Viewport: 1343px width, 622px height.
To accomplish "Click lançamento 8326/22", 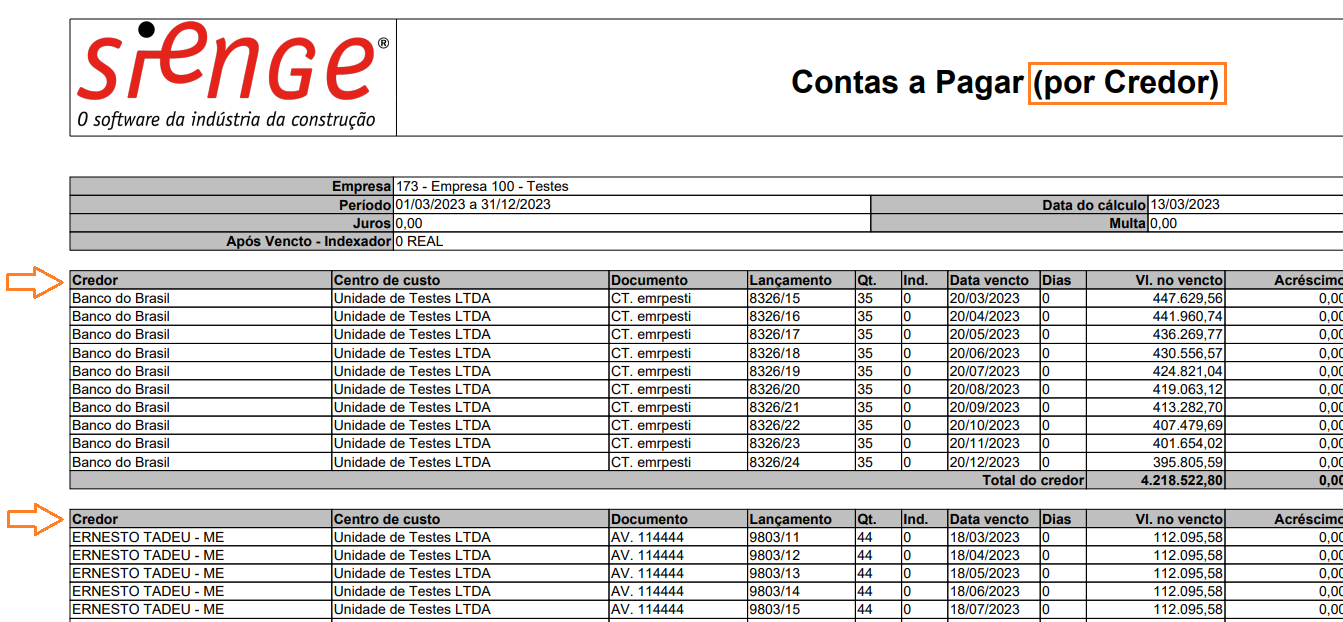I will (775, 425).
